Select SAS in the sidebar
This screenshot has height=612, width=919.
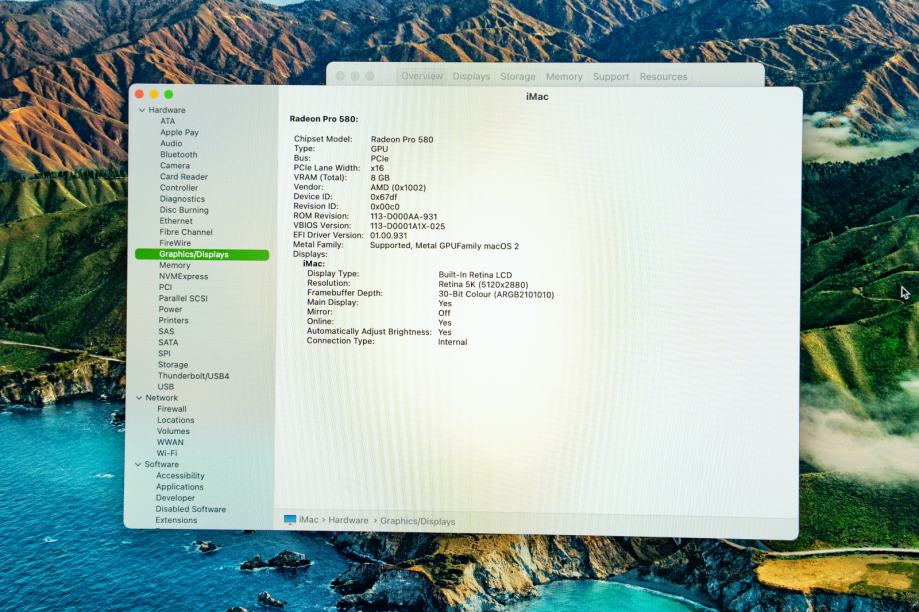point(166,332)
